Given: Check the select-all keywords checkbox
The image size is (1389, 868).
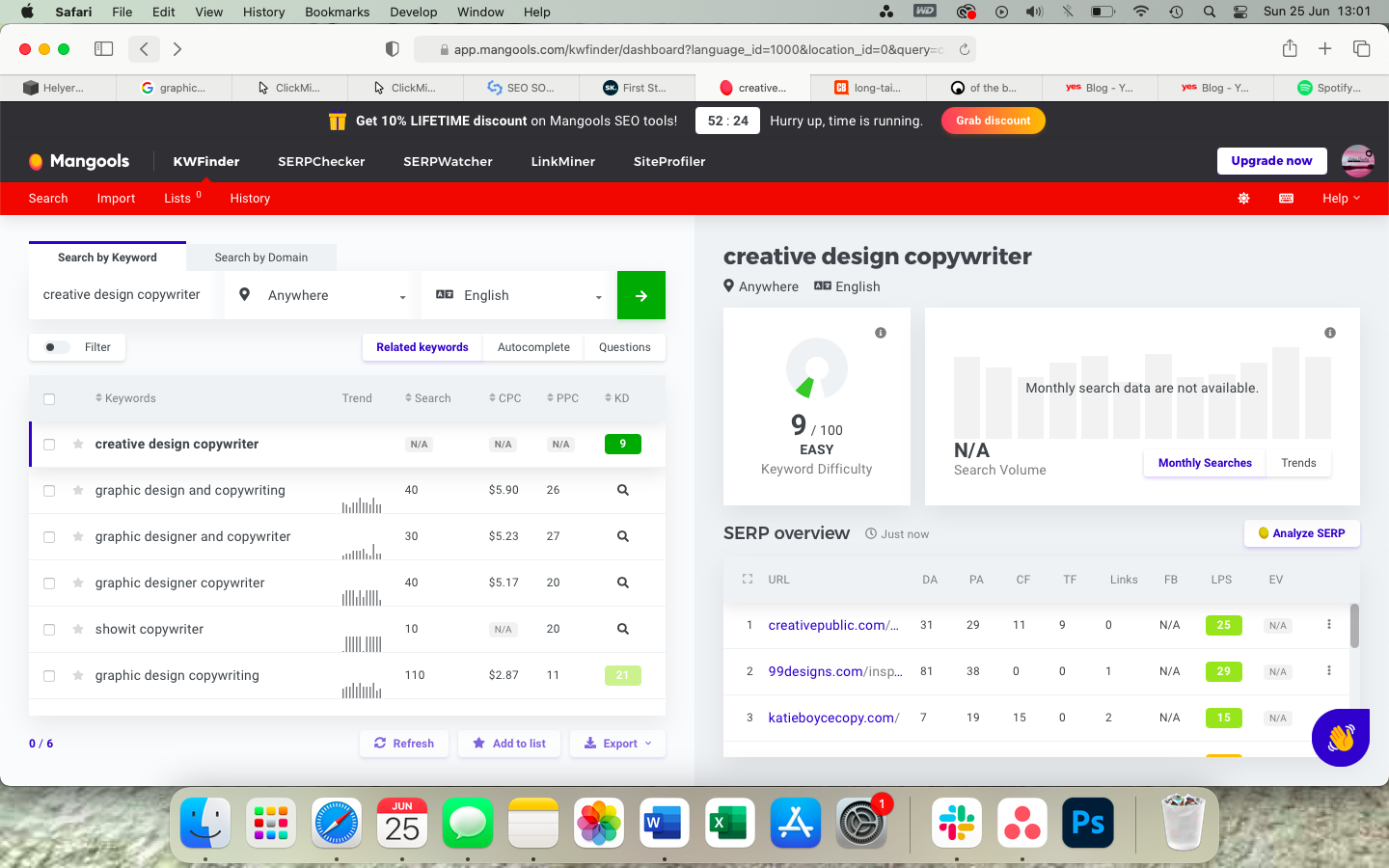Looking at the screenshot, I should point(49,398).
